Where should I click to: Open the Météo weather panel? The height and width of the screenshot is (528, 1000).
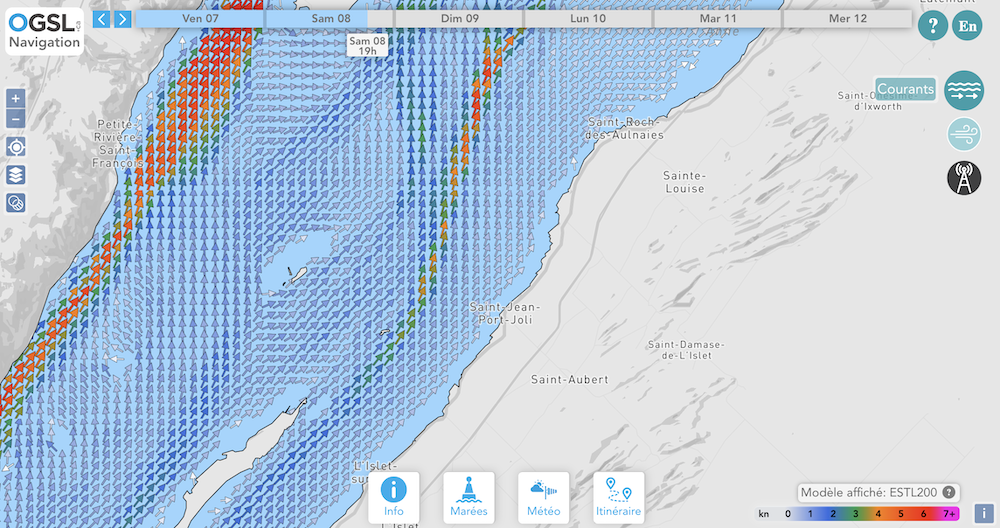click(544, 498)
